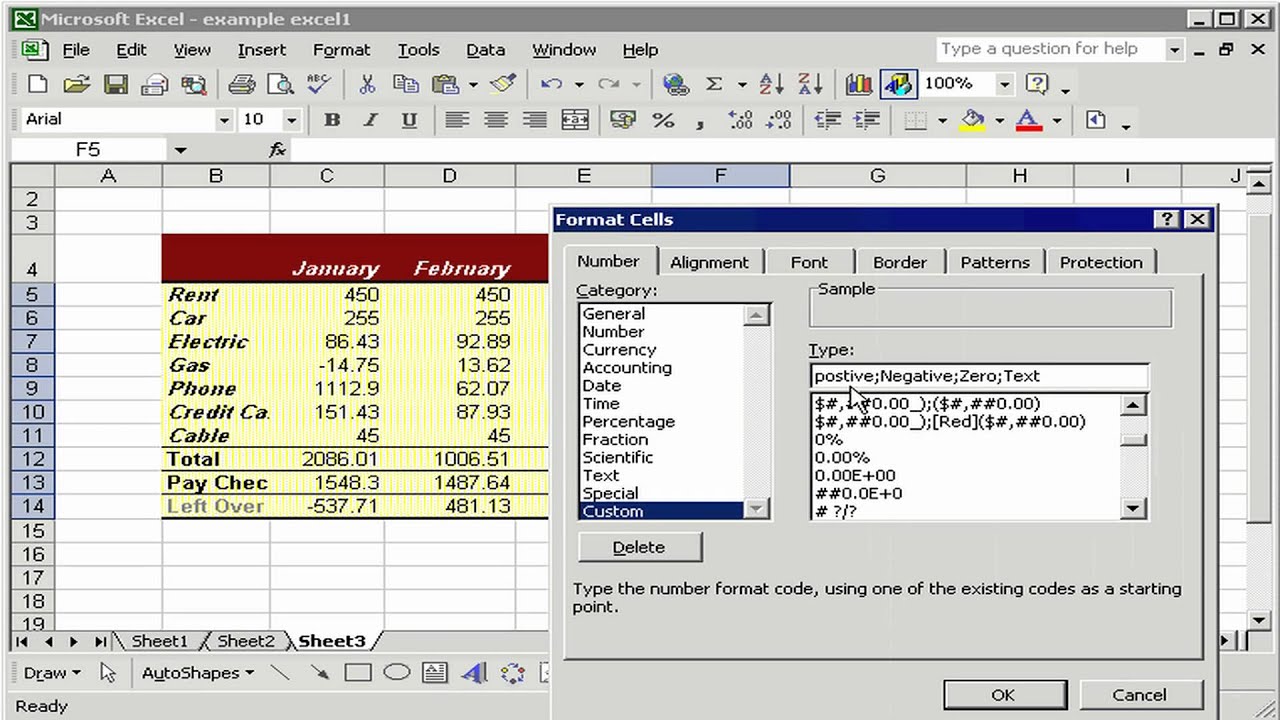1280x720 pixels.
Task: Click the Delete button
Action: pos(639,547)
